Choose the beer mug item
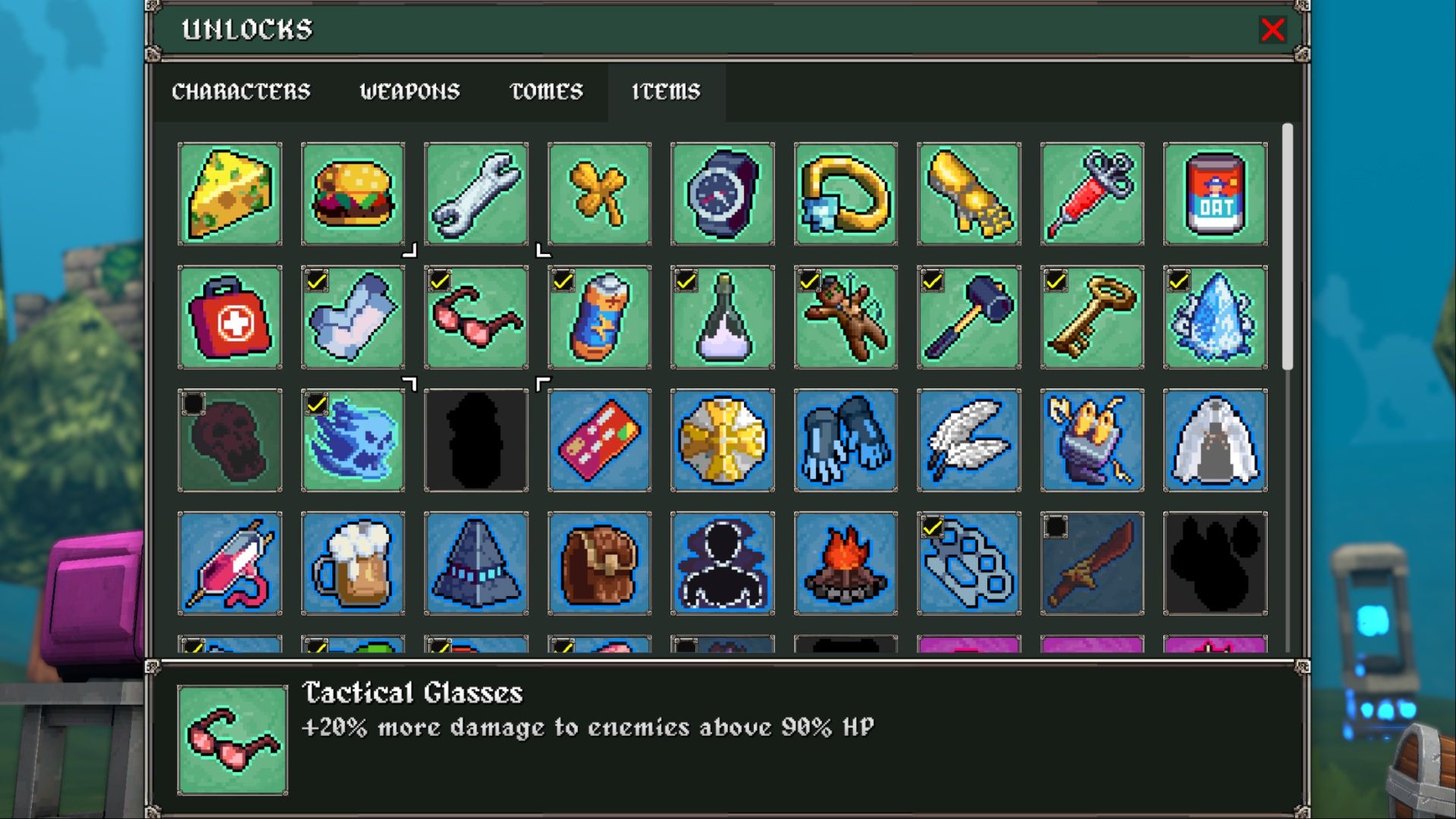Image resolution: width=1456 pixels, height=819 pixels. point(353,563)
